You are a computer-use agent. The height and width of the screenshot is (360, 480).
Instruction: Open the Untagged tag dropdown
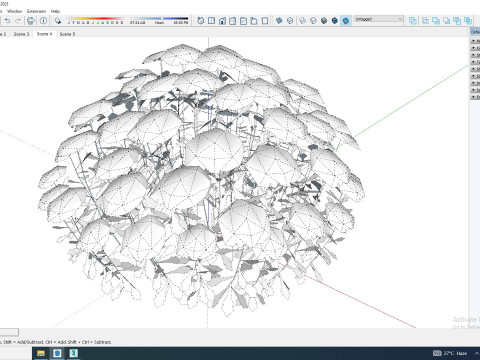coord(379,19)
